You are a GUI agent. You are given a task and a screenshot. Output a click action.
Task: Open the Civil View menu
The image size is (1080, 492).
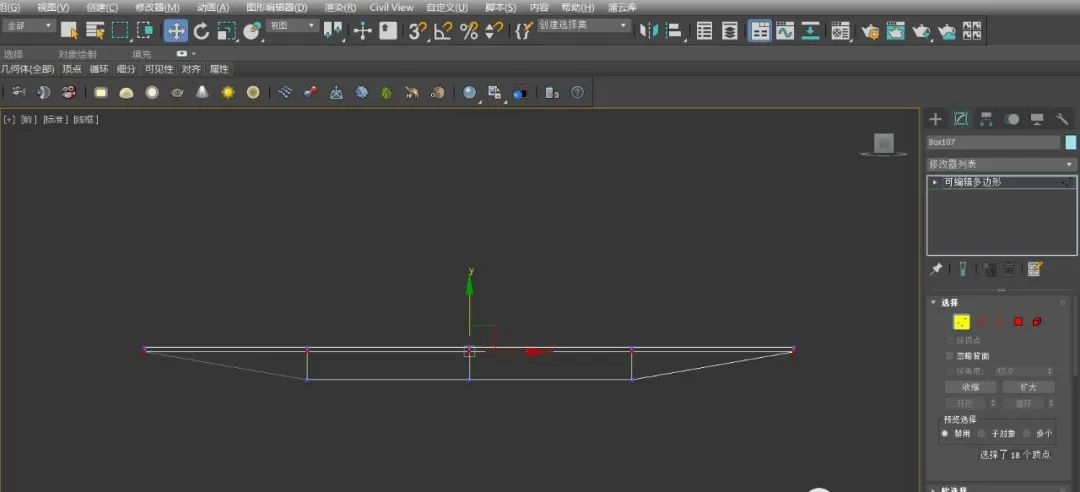pos(391,8)
